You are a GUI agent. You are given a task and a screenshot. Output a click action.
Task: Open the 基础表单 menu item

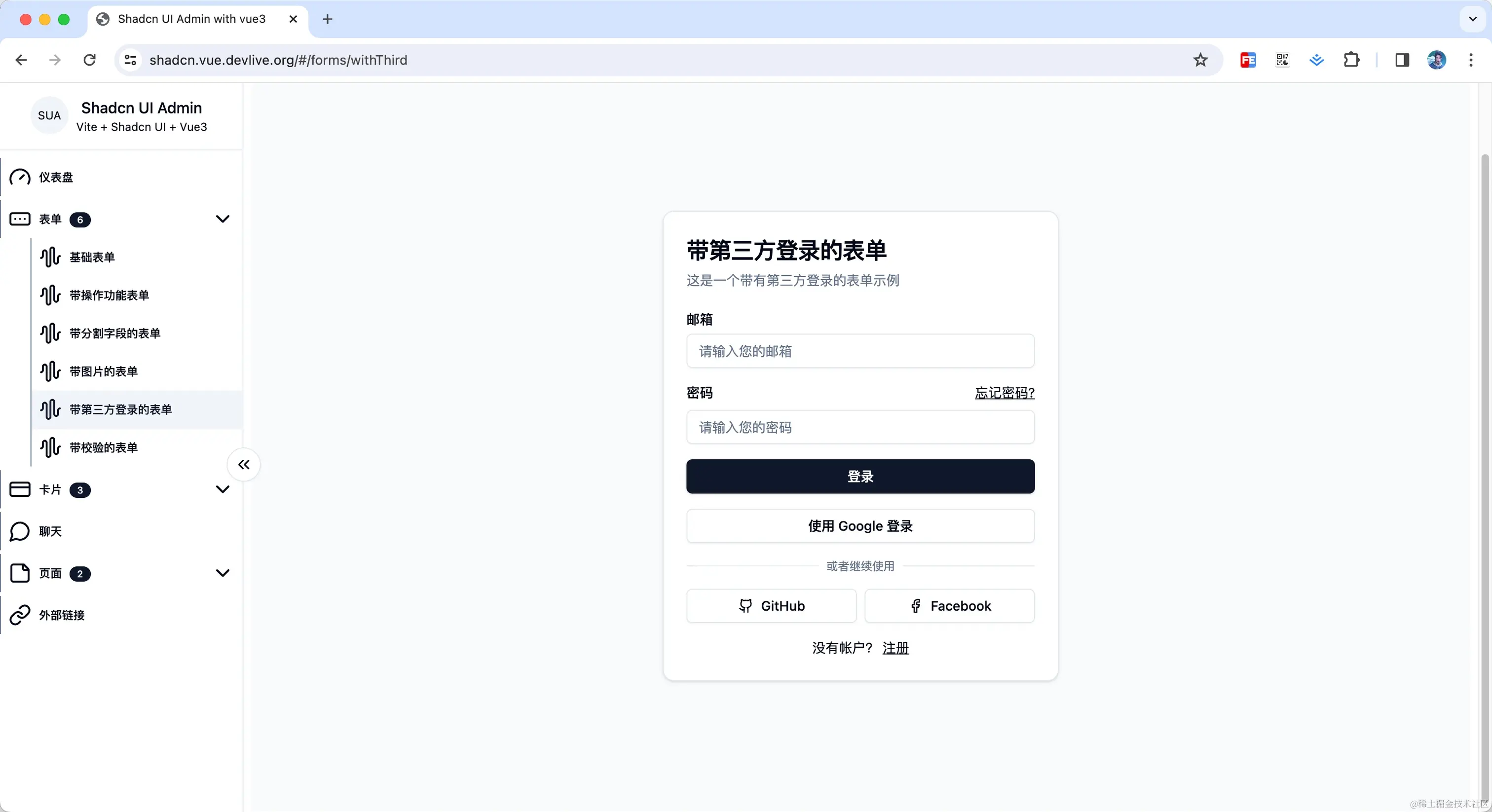coord(92,257)
